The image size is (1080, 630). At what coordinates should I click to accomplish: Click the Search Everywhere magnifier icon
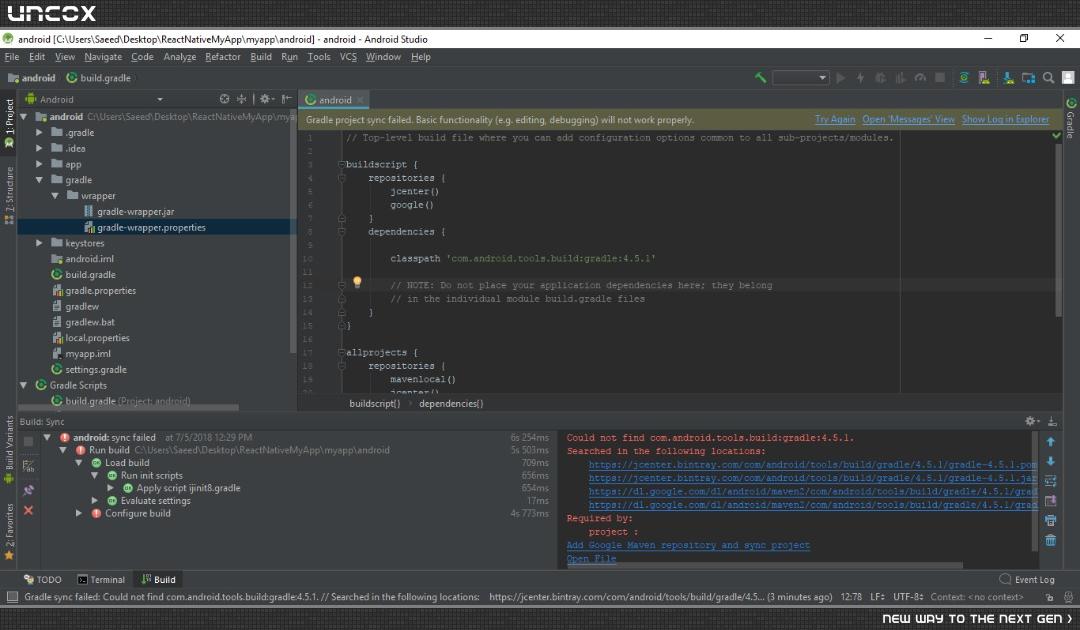[x=1048, y=78]
